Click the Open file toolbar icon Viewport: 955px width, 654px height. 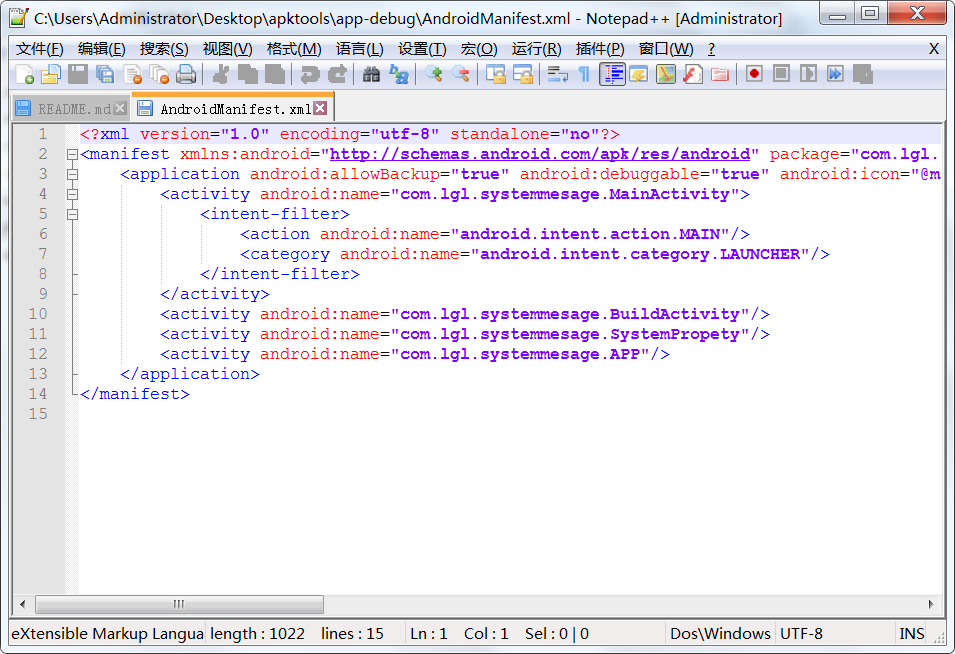51,74
